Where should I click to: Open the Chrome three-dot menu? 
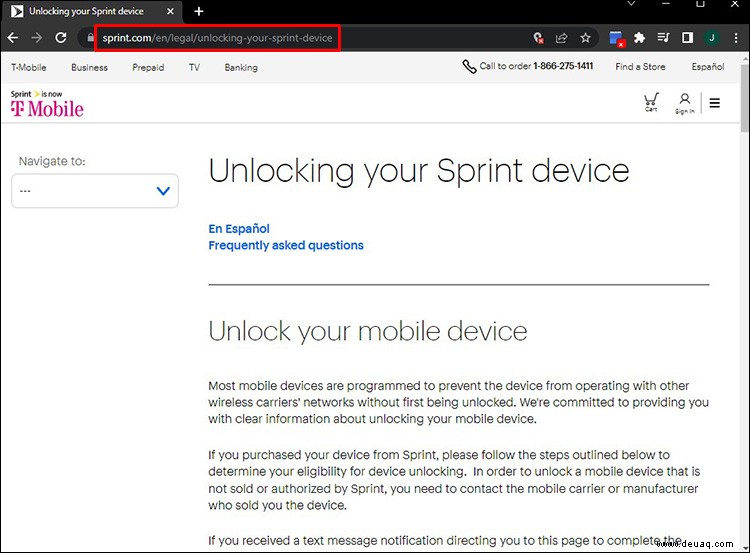coord(736,38)
